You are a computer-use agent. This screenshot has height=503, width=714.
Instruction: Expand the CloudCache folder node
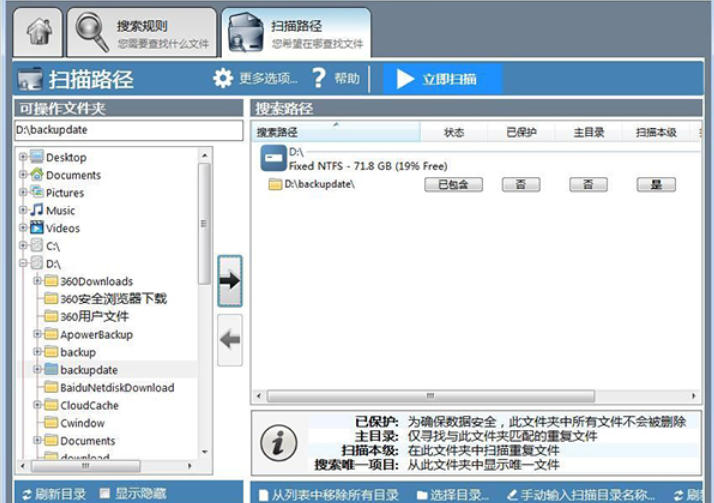37,405
